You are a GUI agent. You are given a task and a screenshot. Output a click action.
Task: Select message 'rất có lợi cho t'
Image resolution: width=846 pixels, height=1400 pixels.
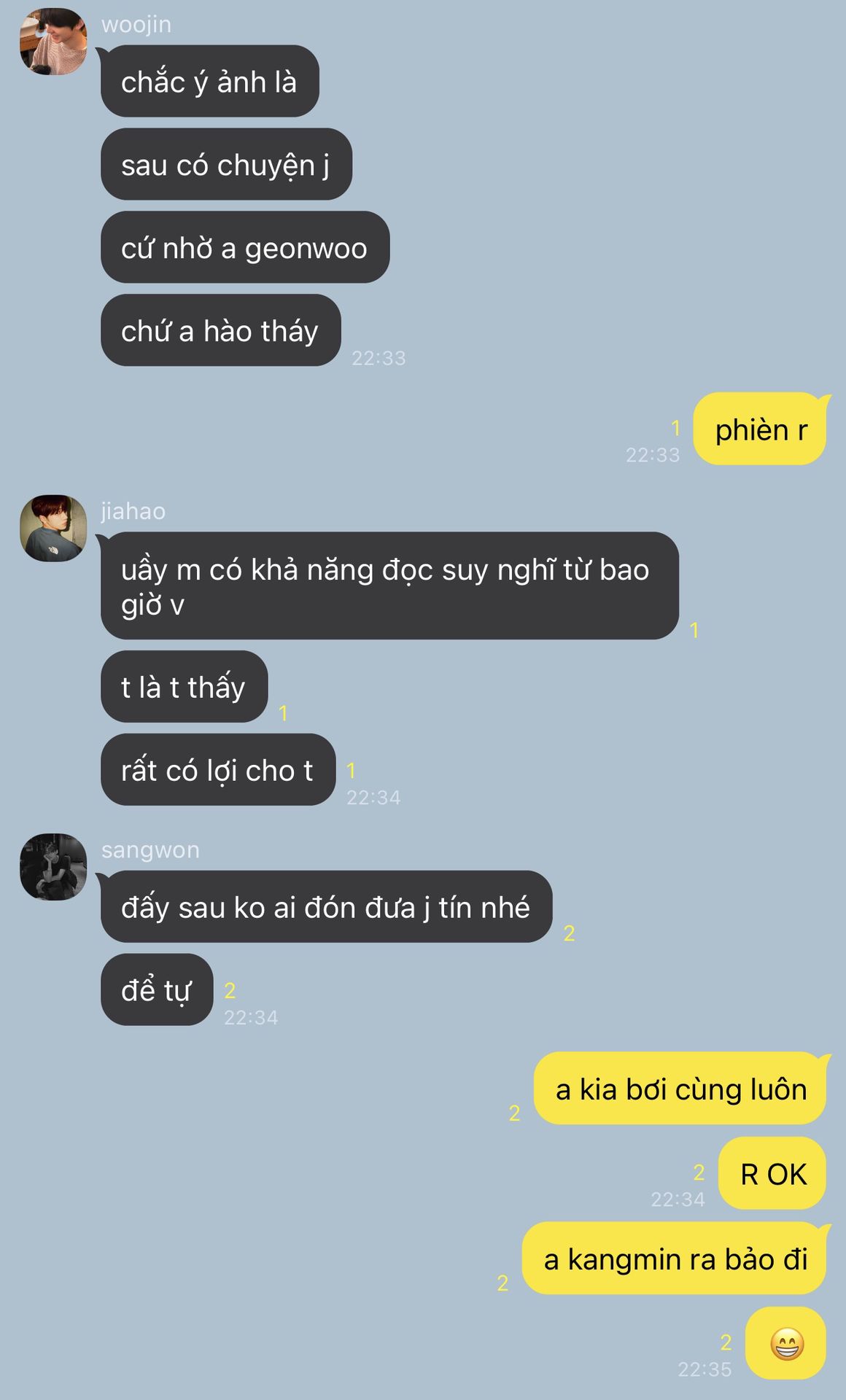(x=218, y=769)
